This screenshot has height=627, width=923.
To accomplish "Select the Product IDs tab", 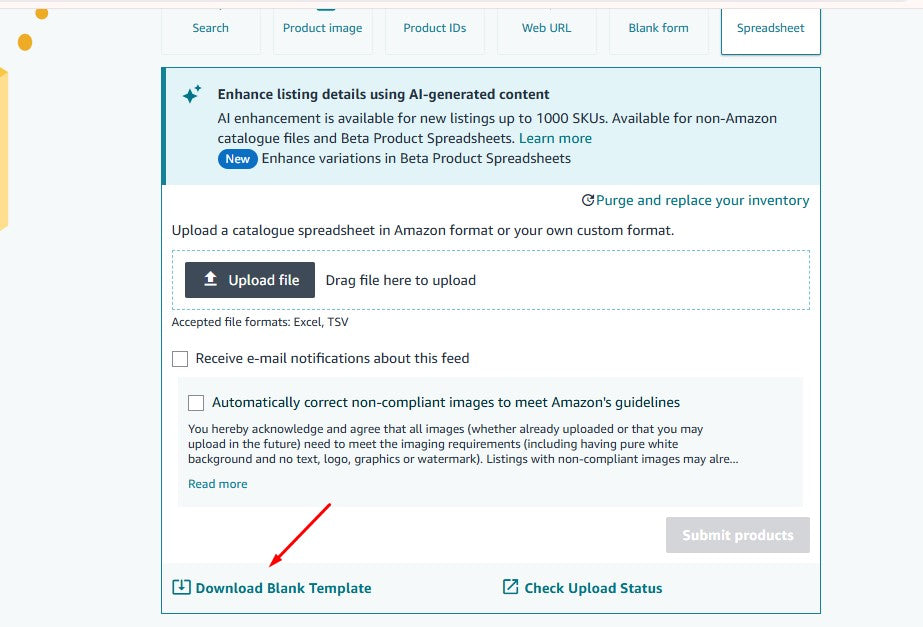I will [x=434, y=28].
